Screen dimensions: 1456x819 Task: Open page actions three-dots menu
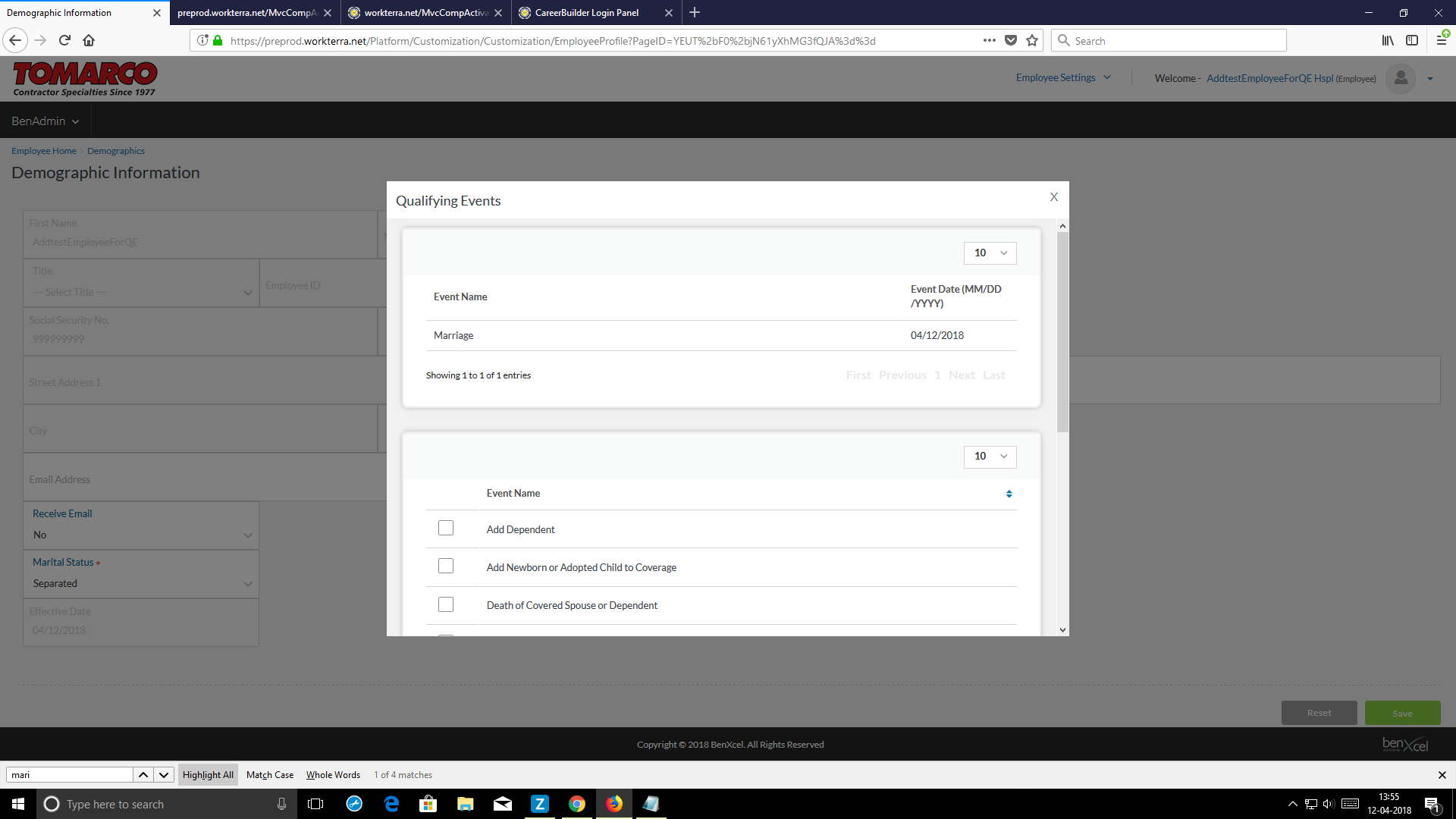(989, 40)
